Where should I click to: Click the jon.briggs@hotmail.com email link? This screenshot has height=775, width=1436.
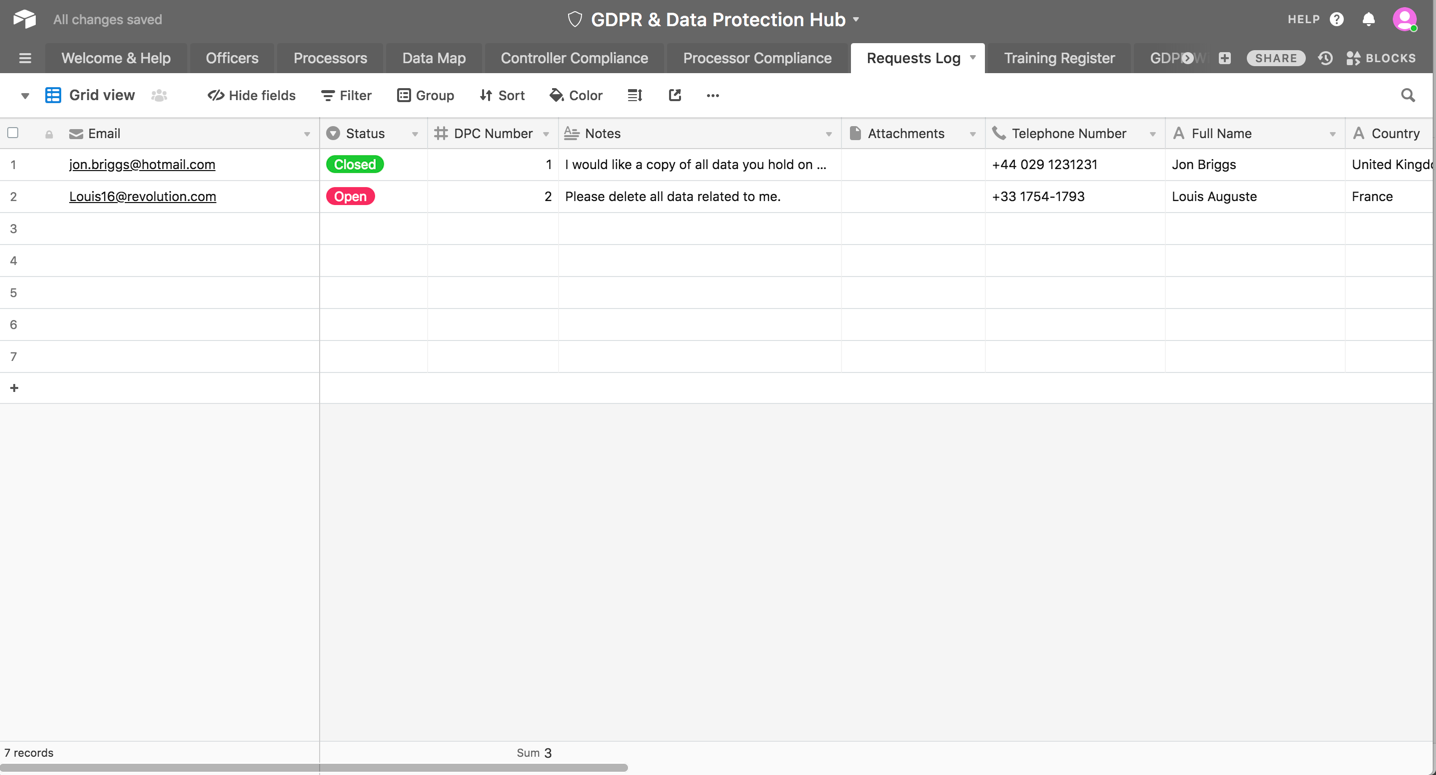click(x=142, y=164)
